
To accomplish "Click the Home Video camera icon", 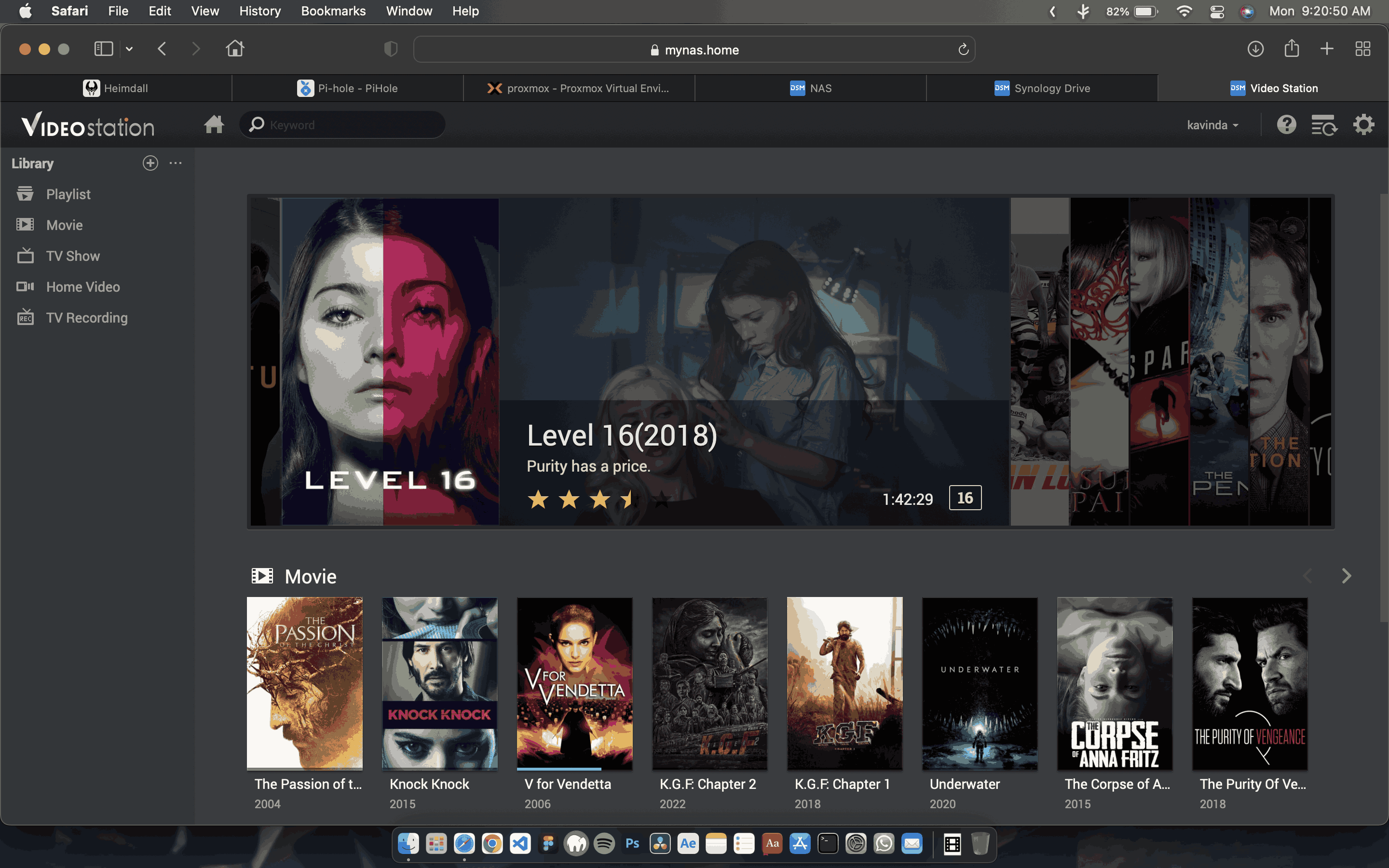I will [25, 286].
